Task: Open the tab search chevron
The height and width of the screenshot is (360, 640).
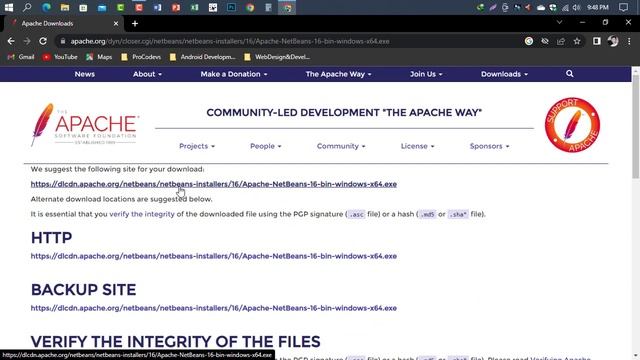Action: pos(559,22)
